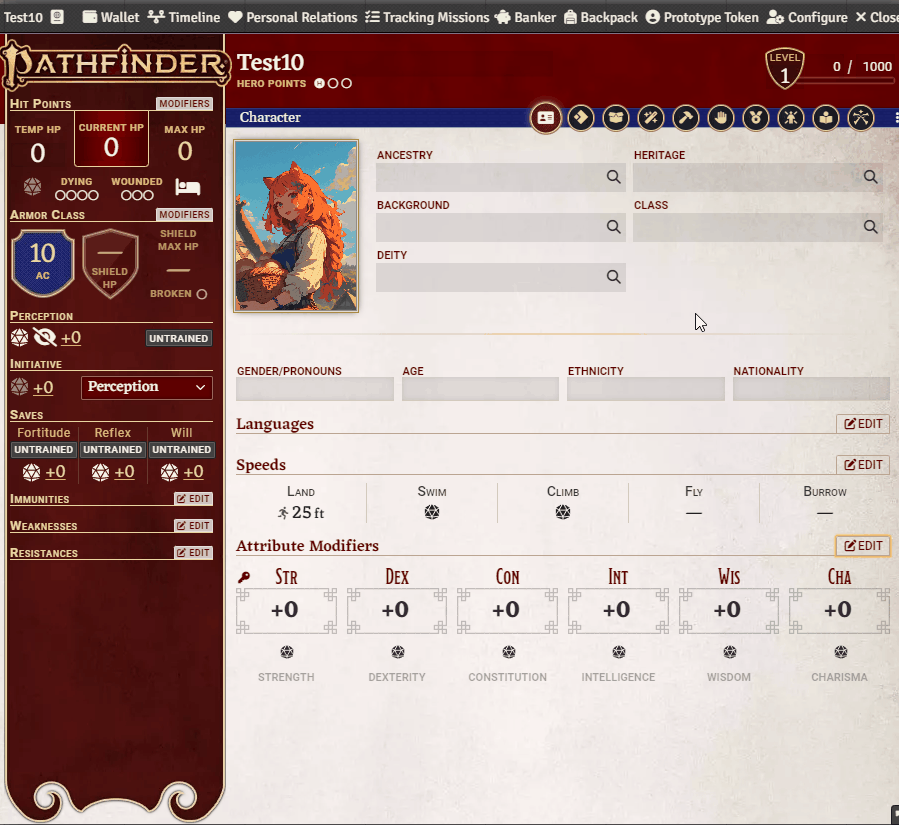Browse Class options with the search icon
This screenshot has height=825, width=899.
870,227
